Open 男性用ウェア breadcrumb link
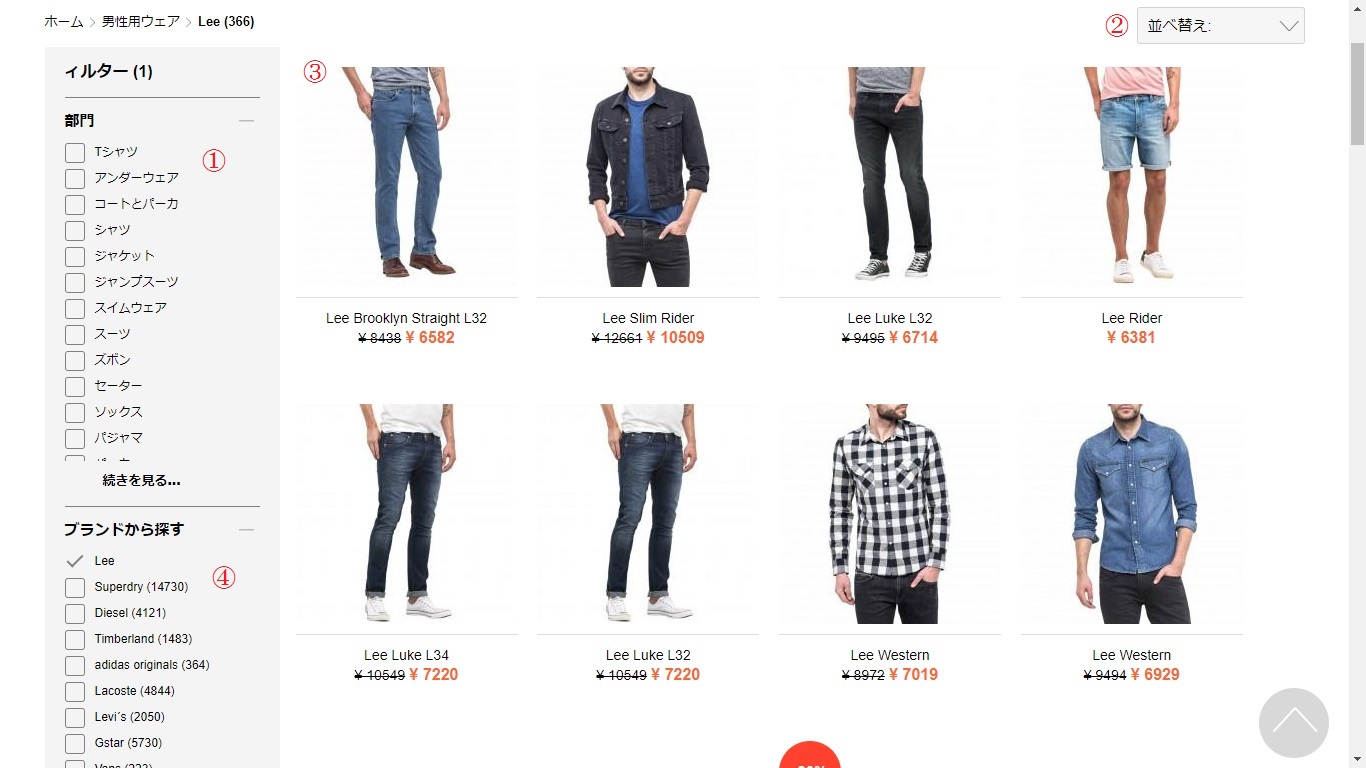This screenshot has height=768, width=1366. (141, 21)
